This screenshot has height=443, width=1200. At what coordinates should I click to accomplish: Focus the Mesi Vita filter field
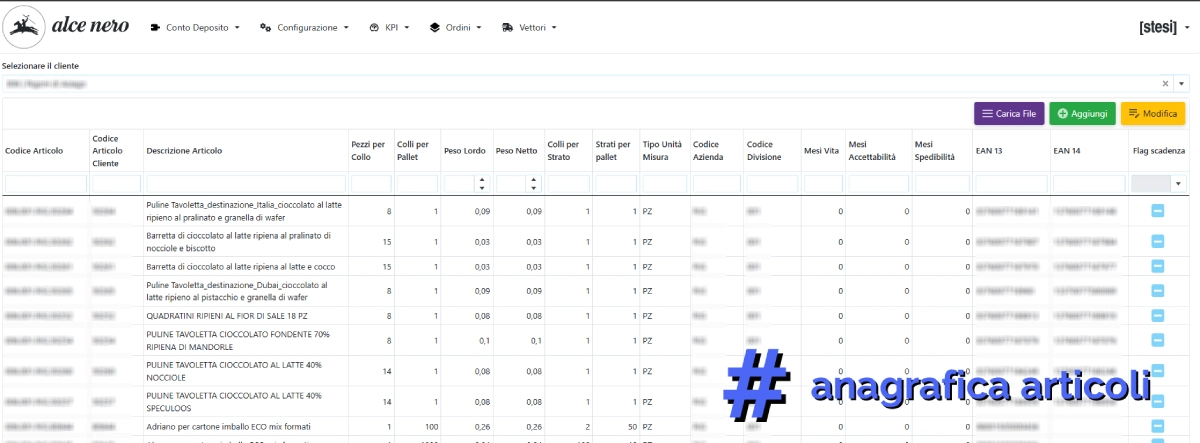pos(823,184)
